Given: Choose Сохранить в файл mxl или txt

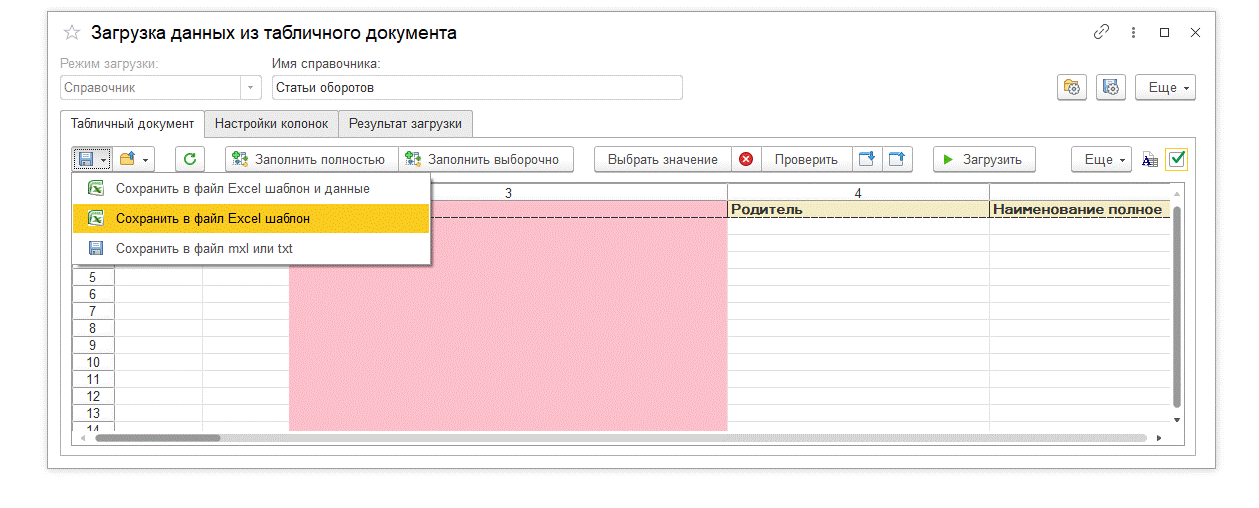Looking at the screenshot, I should [x=204, y=248].
